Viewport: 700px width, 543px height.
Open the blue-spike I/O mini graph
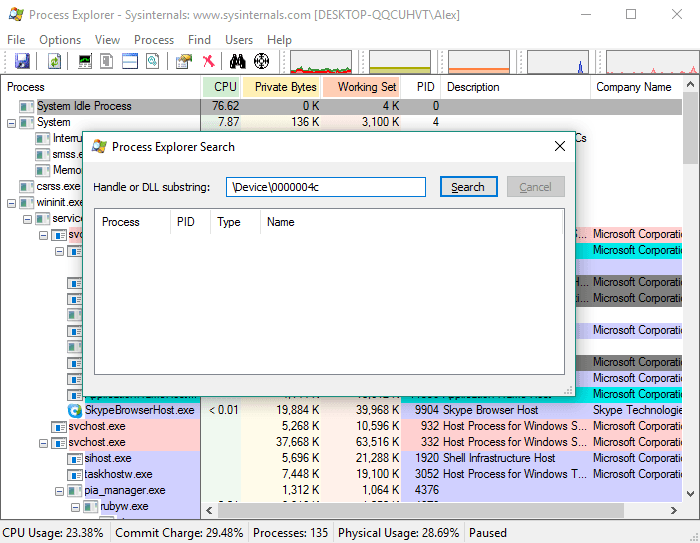click(x=558, y=62)
